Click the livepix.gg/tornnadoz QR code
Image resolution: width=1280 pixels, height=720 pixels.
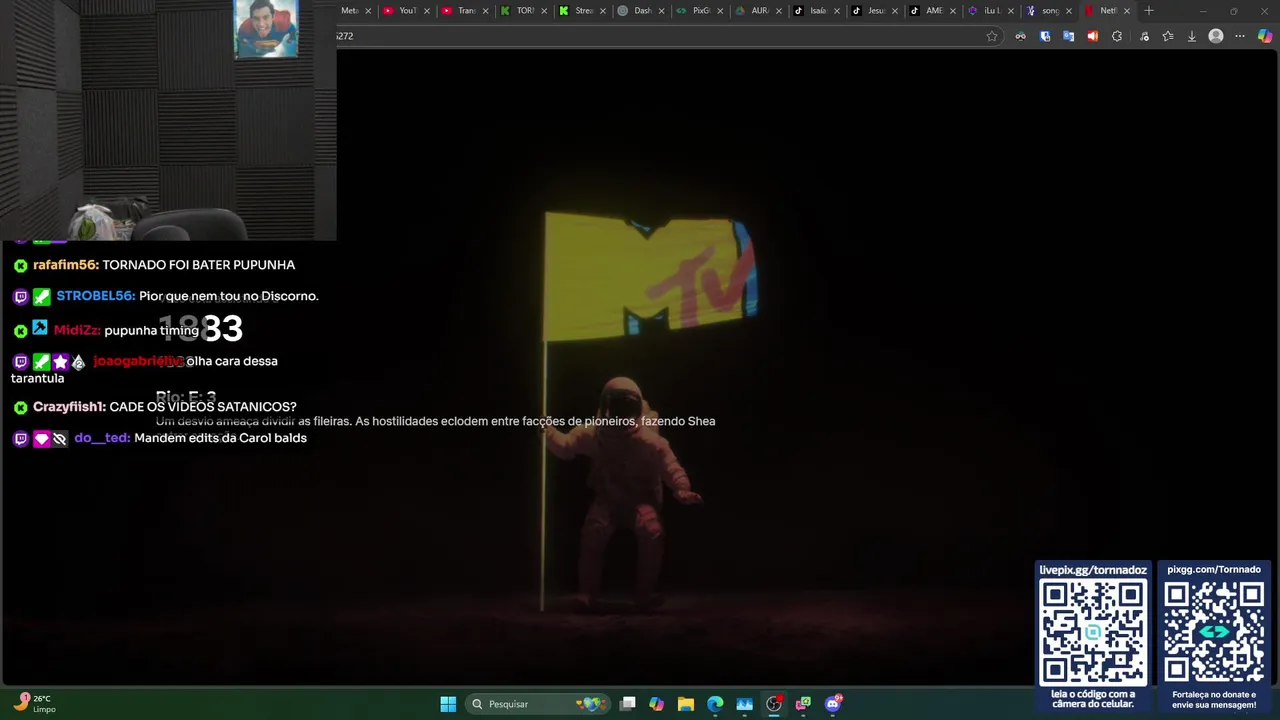click(x=1093, y=633)
